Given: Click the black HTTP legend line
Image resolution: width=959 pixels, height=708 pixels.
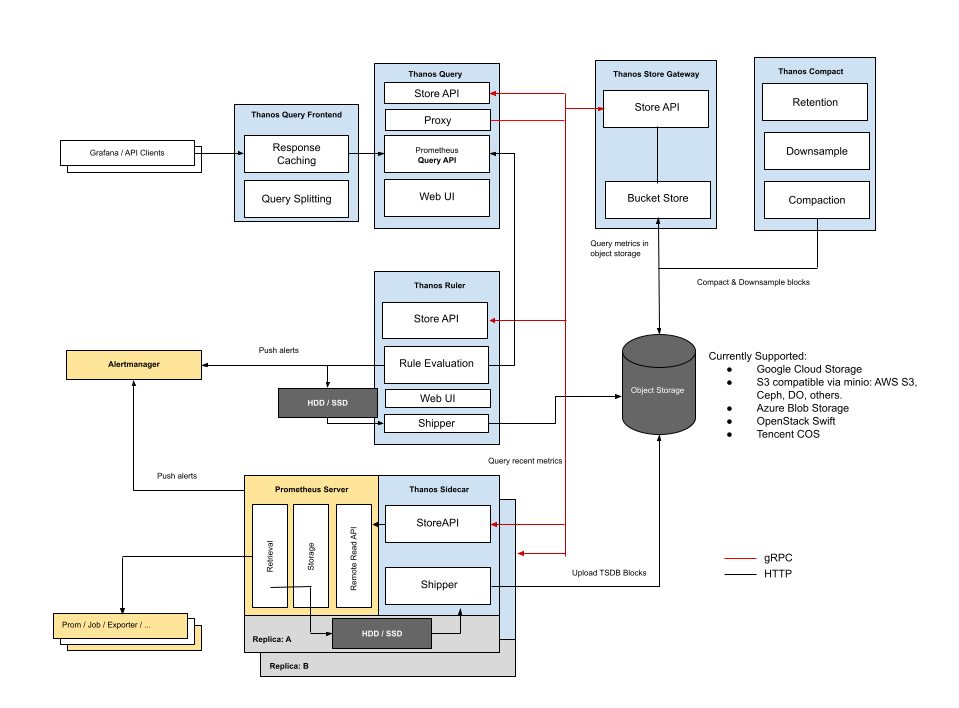Looking at the screenshot, I should [x=740, y=574].
